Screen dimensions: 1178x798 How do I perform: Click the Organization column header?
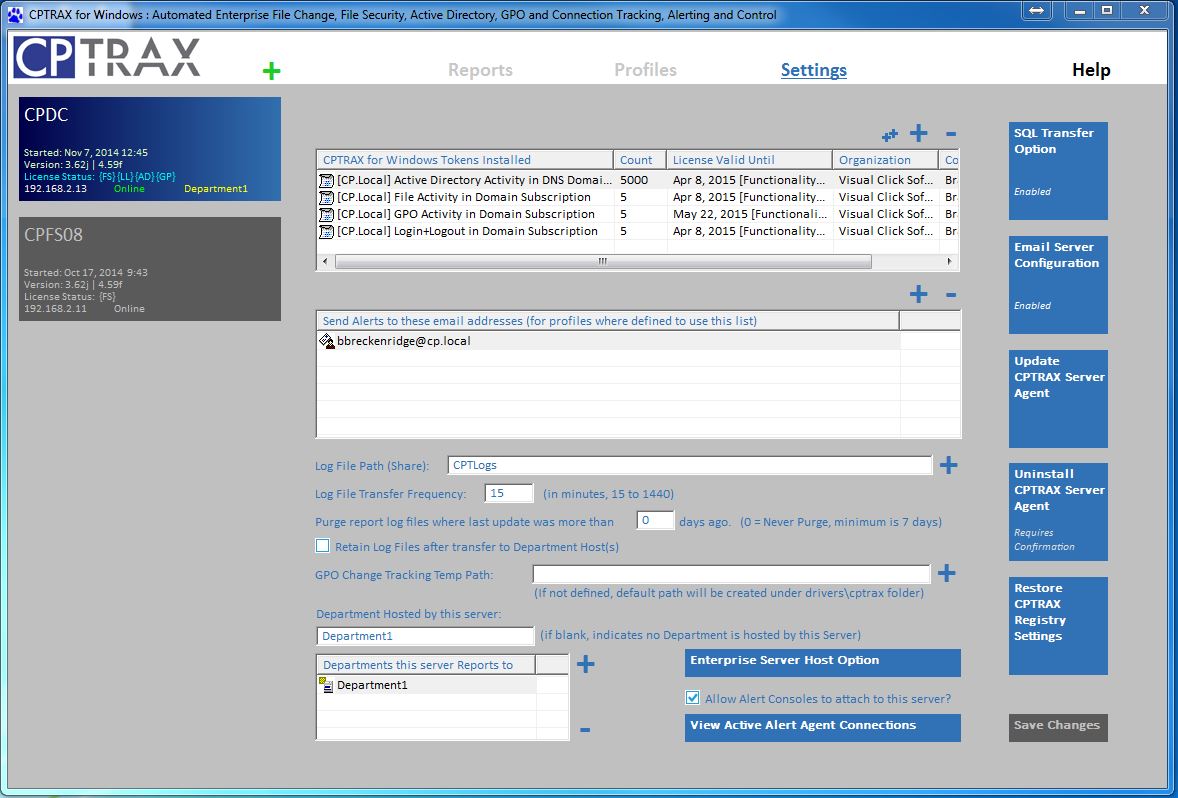(x=885, y=159)
